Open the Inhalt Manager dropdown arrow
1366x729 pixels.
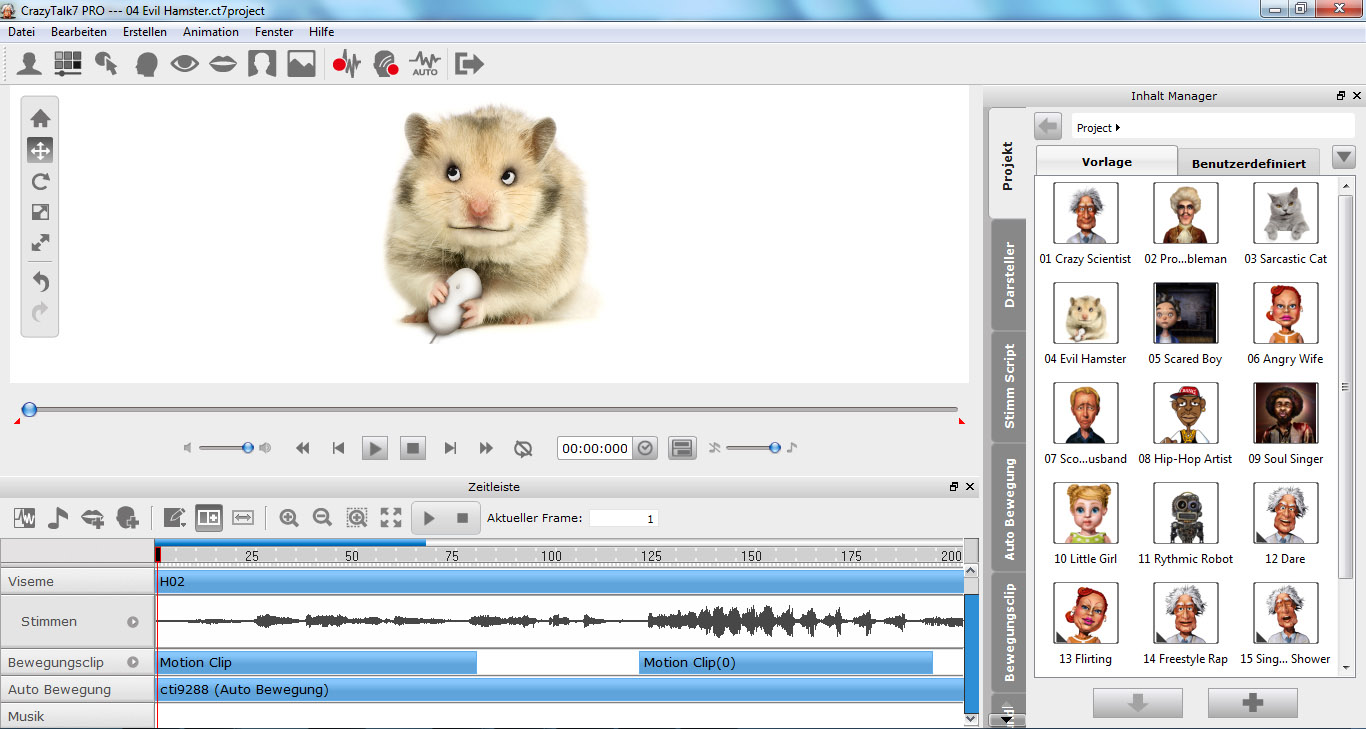1343,158
